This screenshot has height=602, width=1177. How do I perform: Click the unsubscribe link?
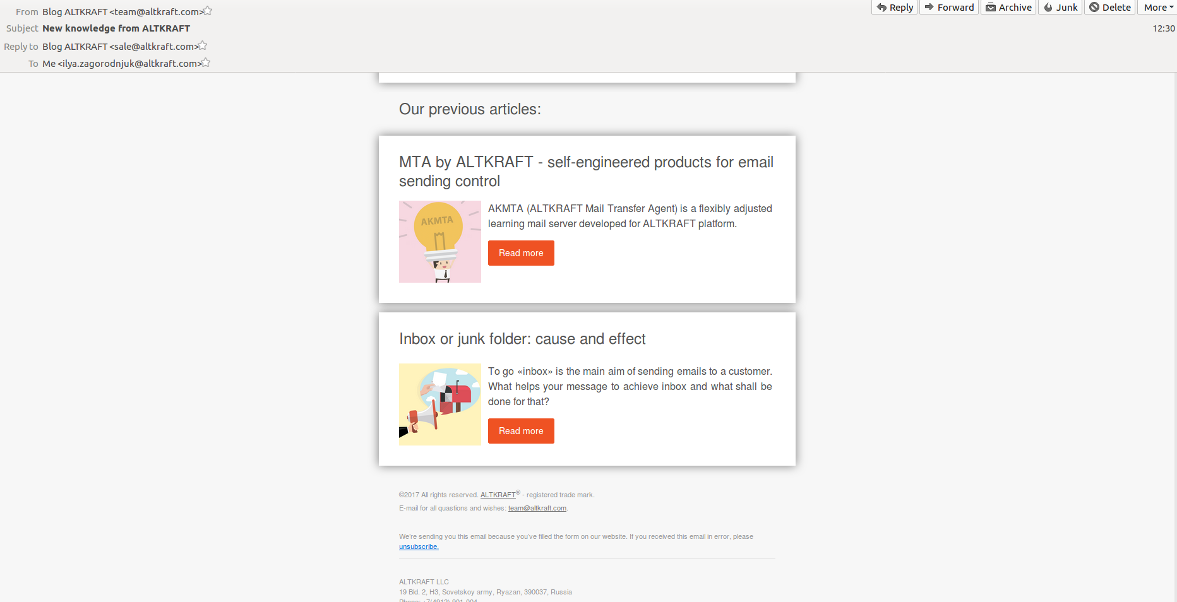point(419,546)
